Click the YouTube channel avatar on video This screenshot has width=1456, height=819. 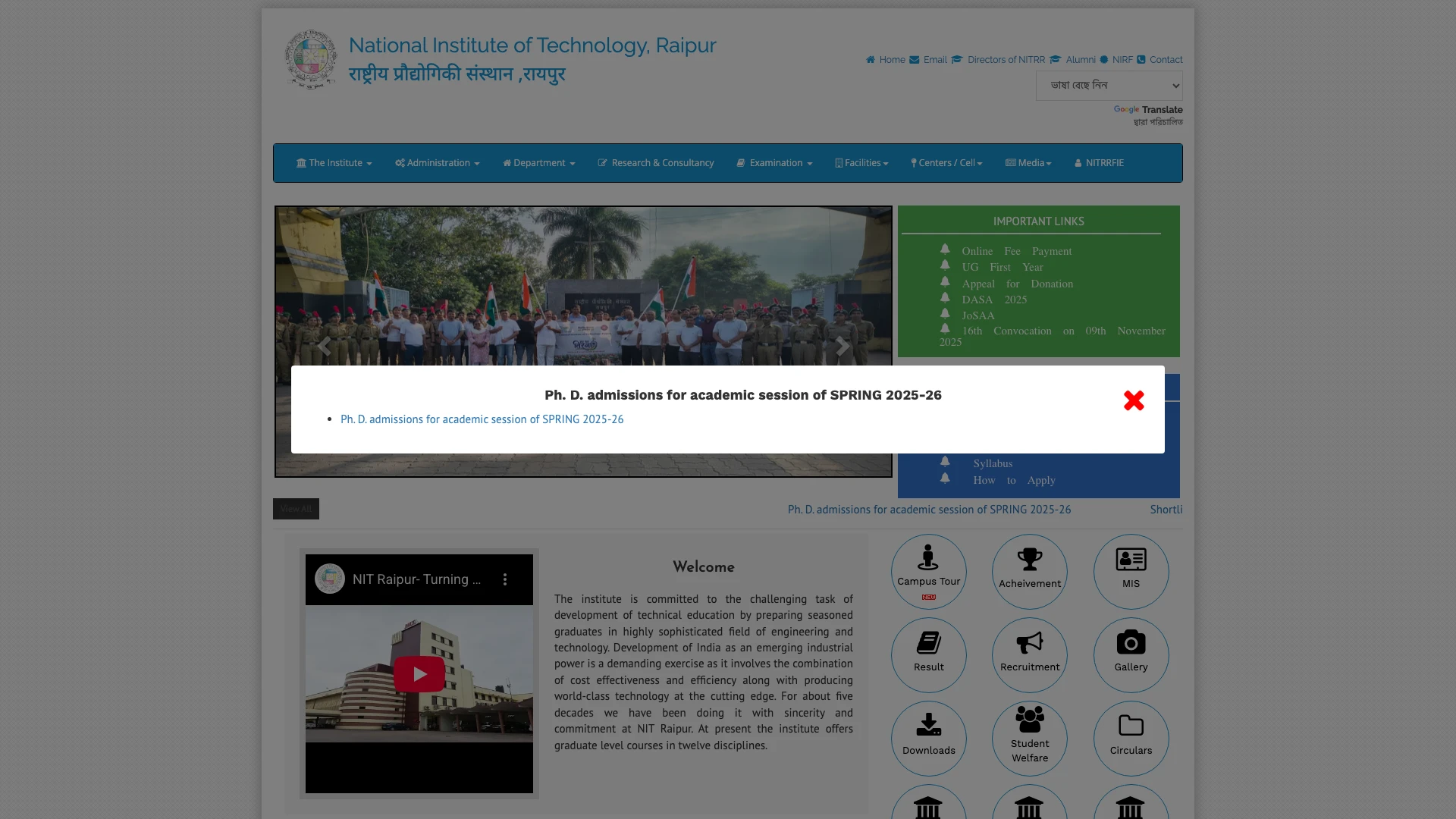(x=330, y=579)
